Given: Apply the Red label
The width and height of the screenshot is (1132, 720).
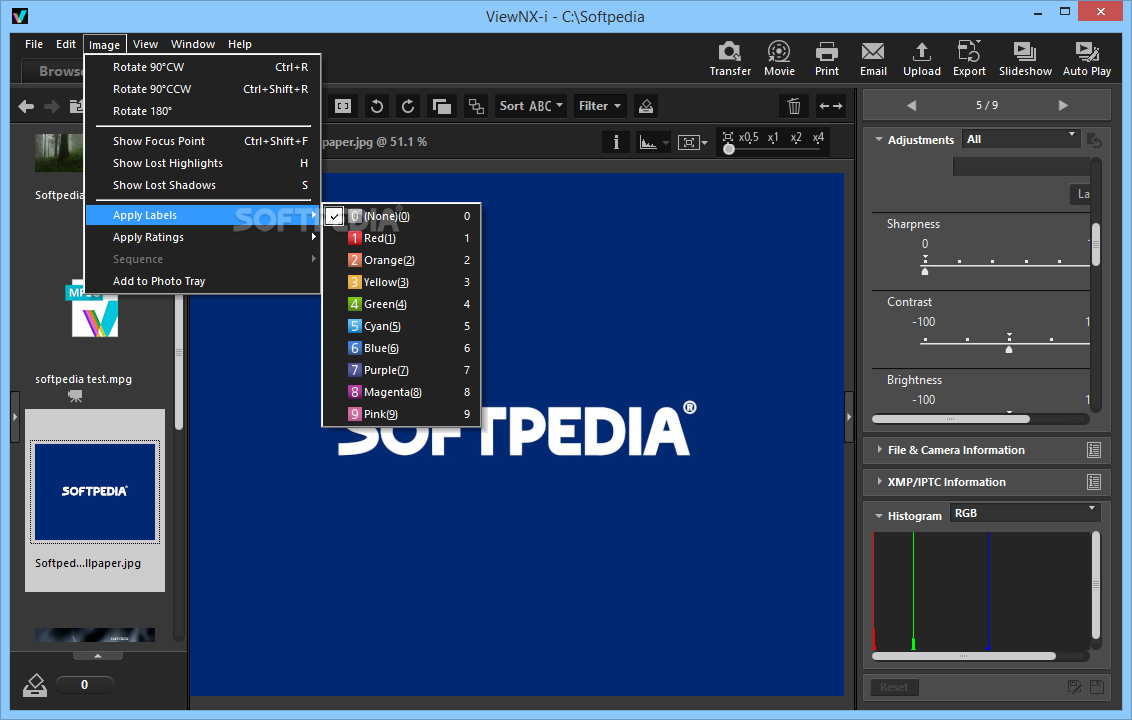Looking at the screenshot, I should coord(401,238).
